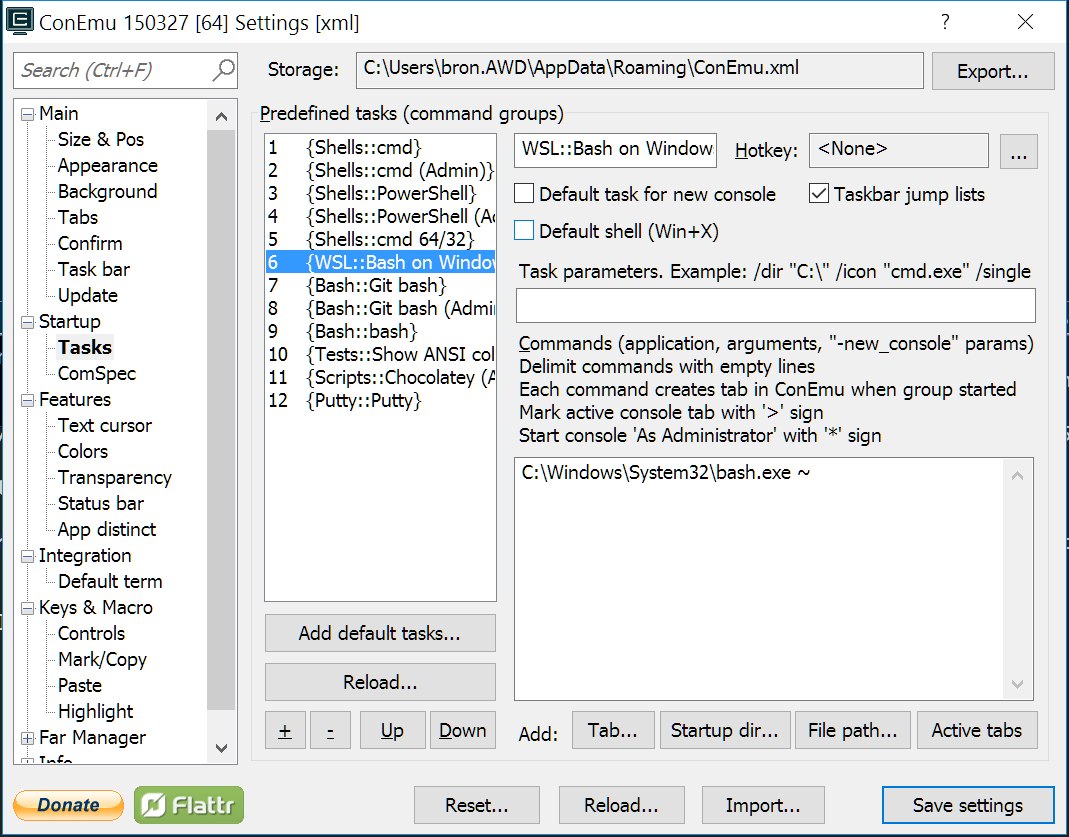Open Paste settings page

point(80,686)
